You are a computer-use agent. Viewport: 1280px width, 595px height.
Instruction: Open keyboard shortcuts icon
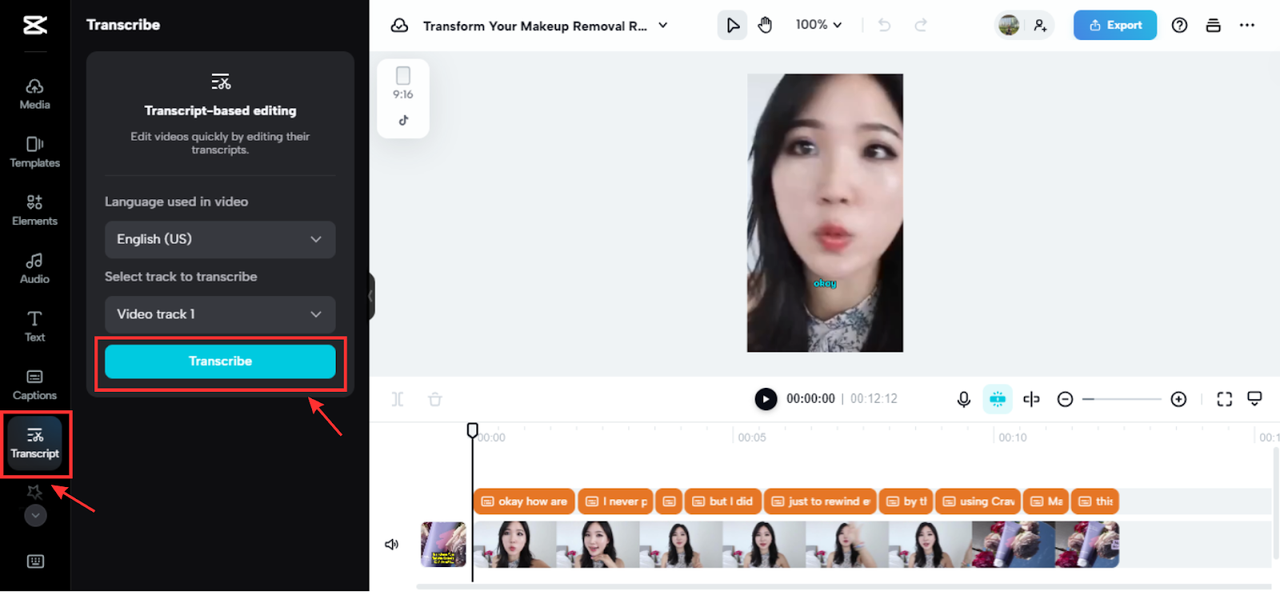coord(35,561)
